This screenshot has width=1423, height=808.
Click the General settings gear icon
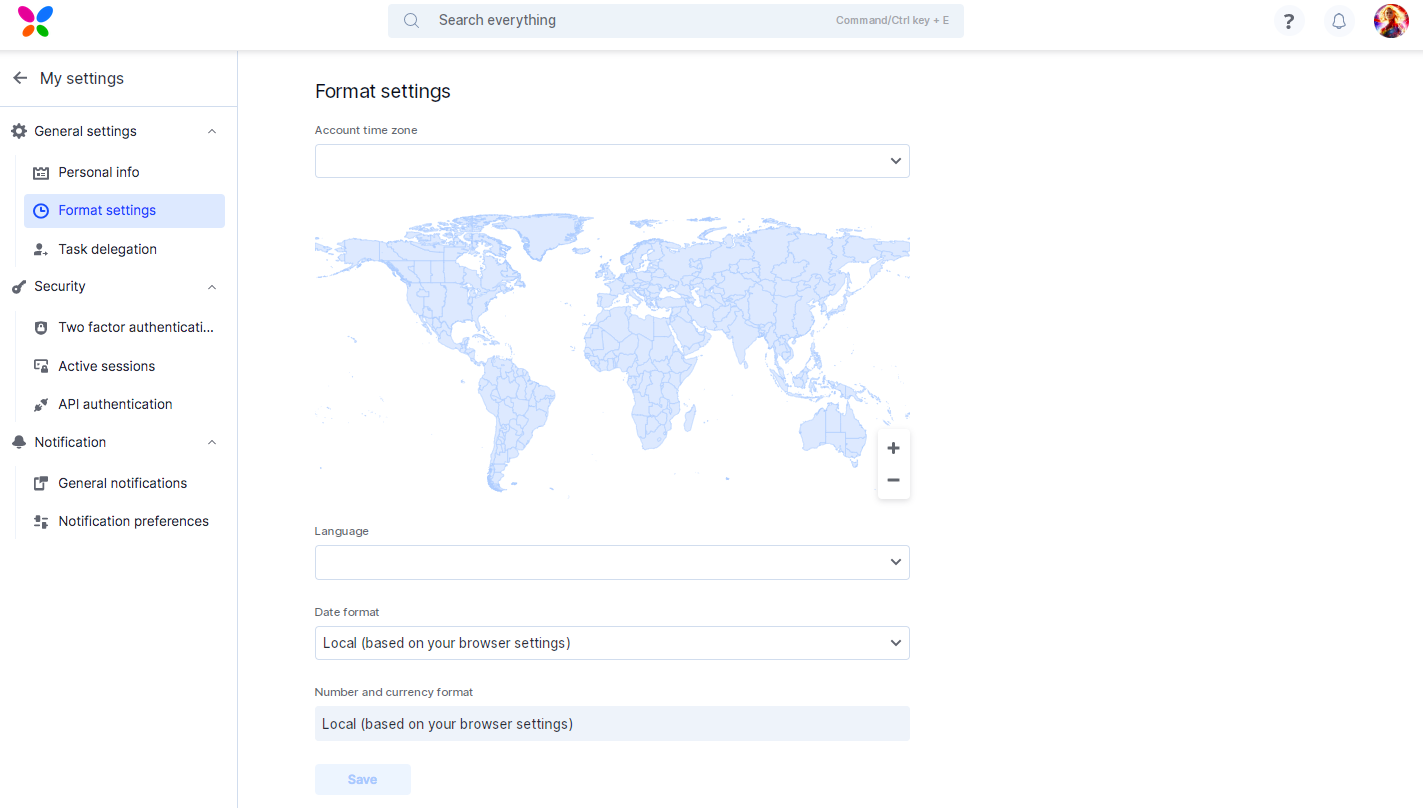pyautogui.click(x=19, y=131)
